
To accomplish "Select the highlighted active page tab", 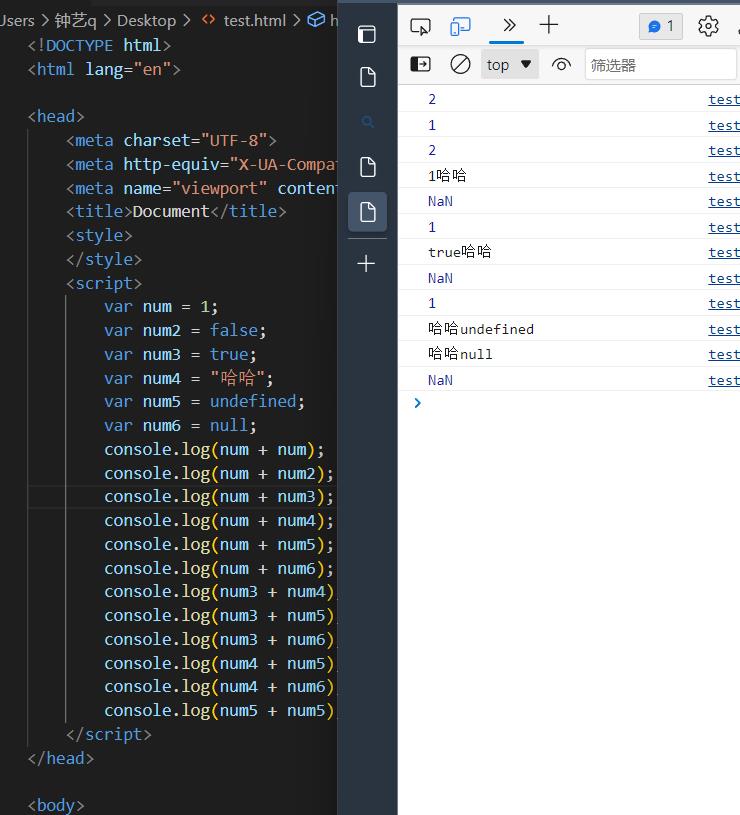I will (x=367, y=212).
